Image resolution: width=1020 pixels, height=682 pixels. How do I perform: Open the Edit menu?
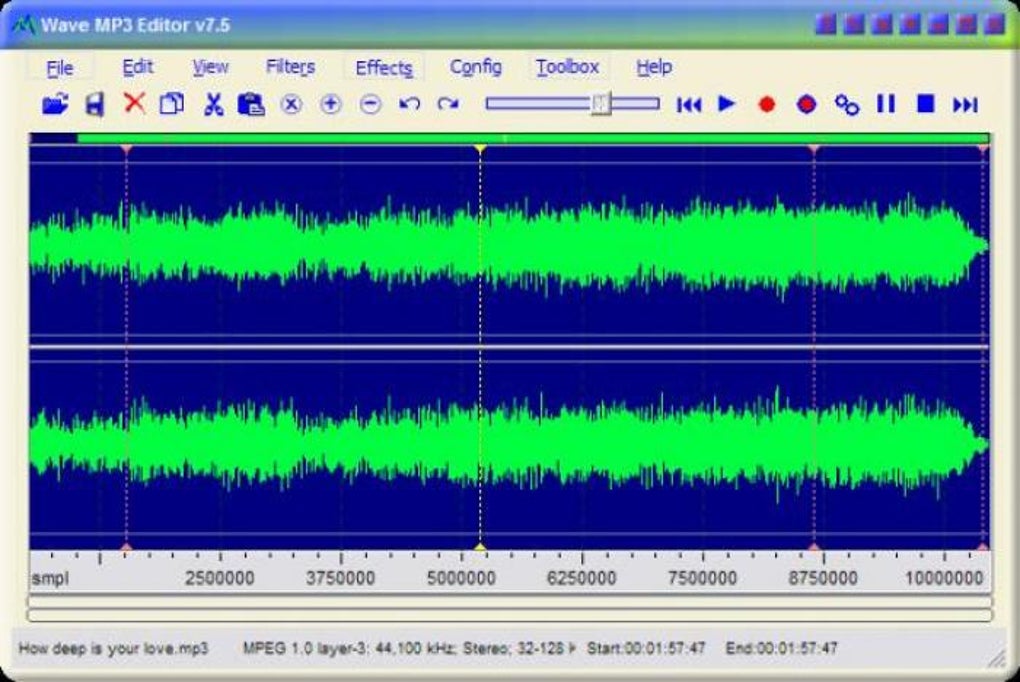point(137,67)
